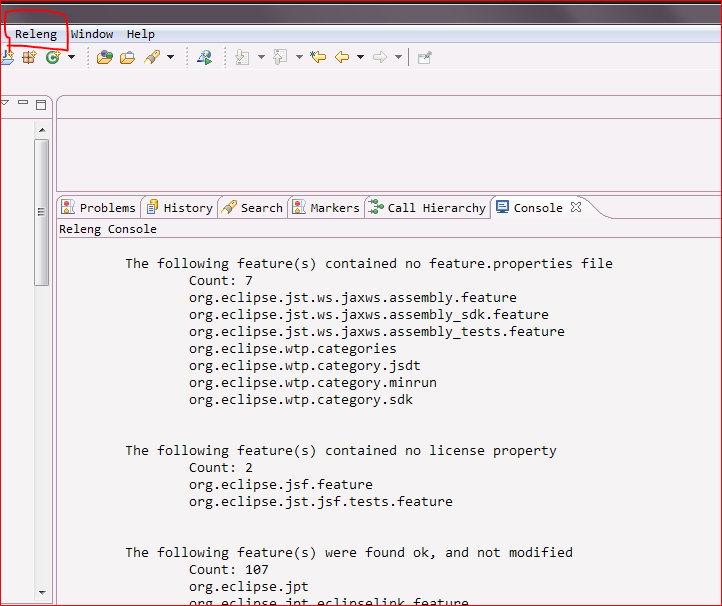
Task: Click 'org.eclipse.jst.ws.jaxws.assembly.feature' line
Action: coord(353,298)
